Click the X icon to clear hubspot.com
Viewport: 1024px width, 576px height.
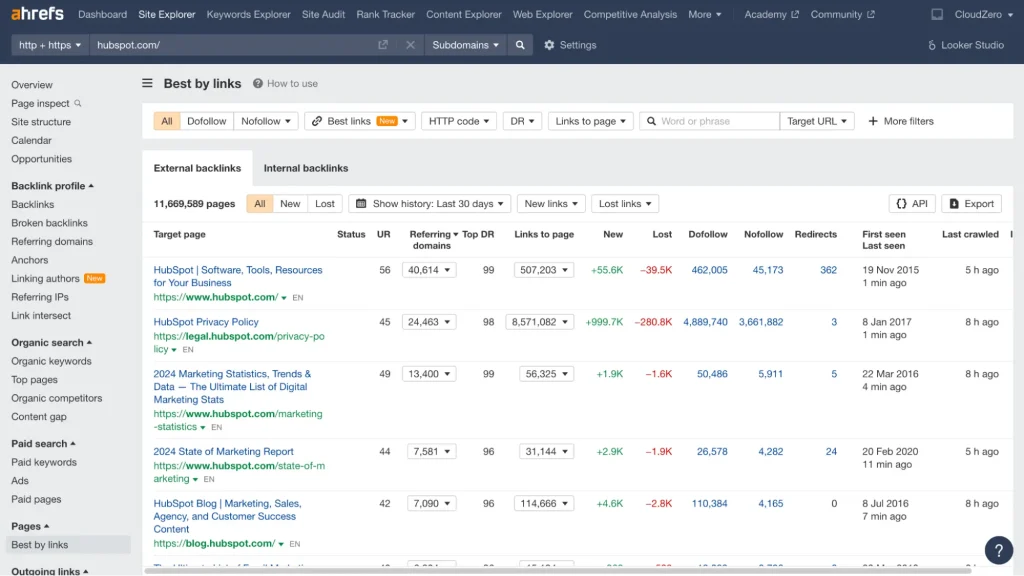point(410,45)
